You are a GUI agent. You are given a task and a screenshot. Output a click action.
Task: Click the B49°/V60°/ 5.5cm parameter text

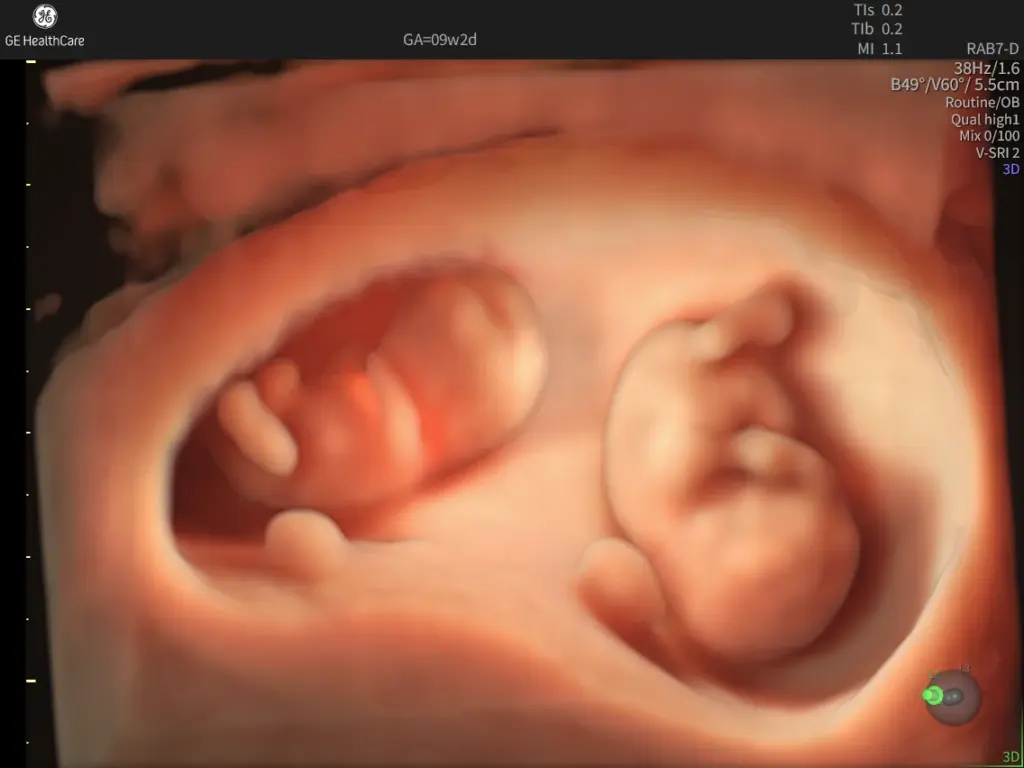point(955,85)
